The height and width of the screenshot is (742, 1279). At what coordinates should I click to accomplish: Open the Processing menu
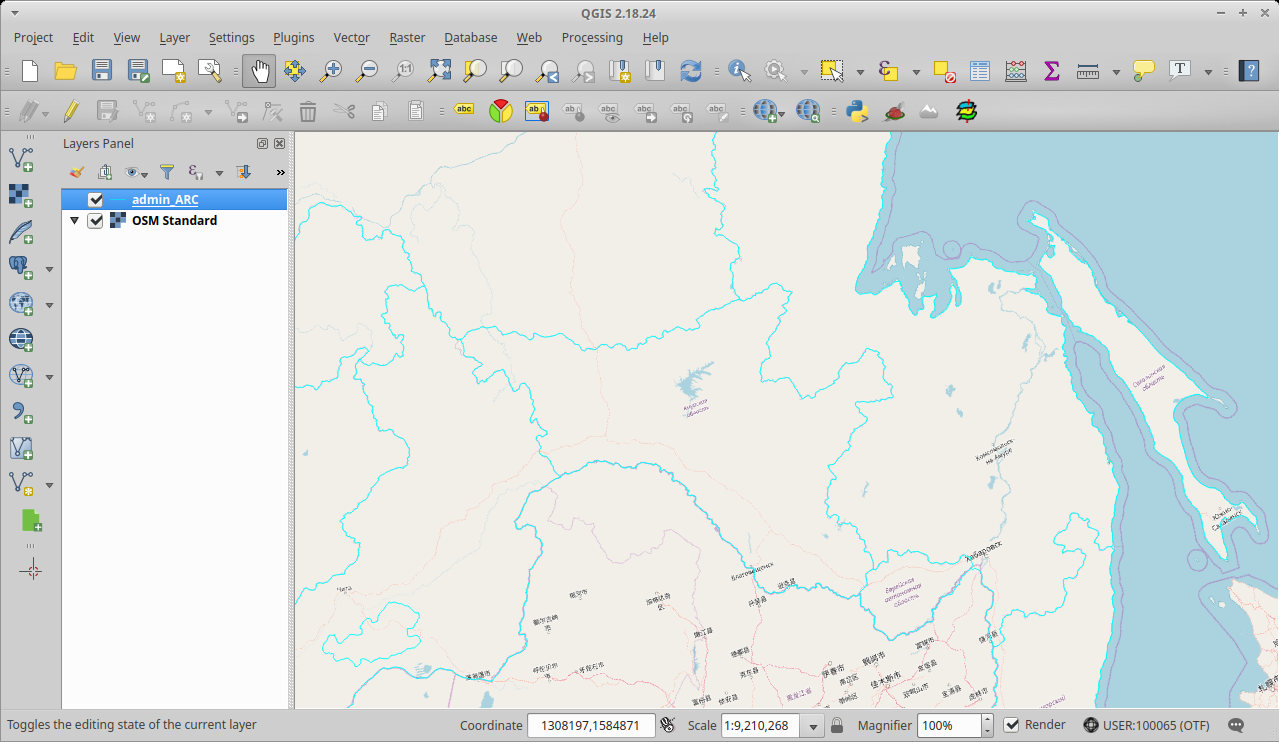click(592, 37)
